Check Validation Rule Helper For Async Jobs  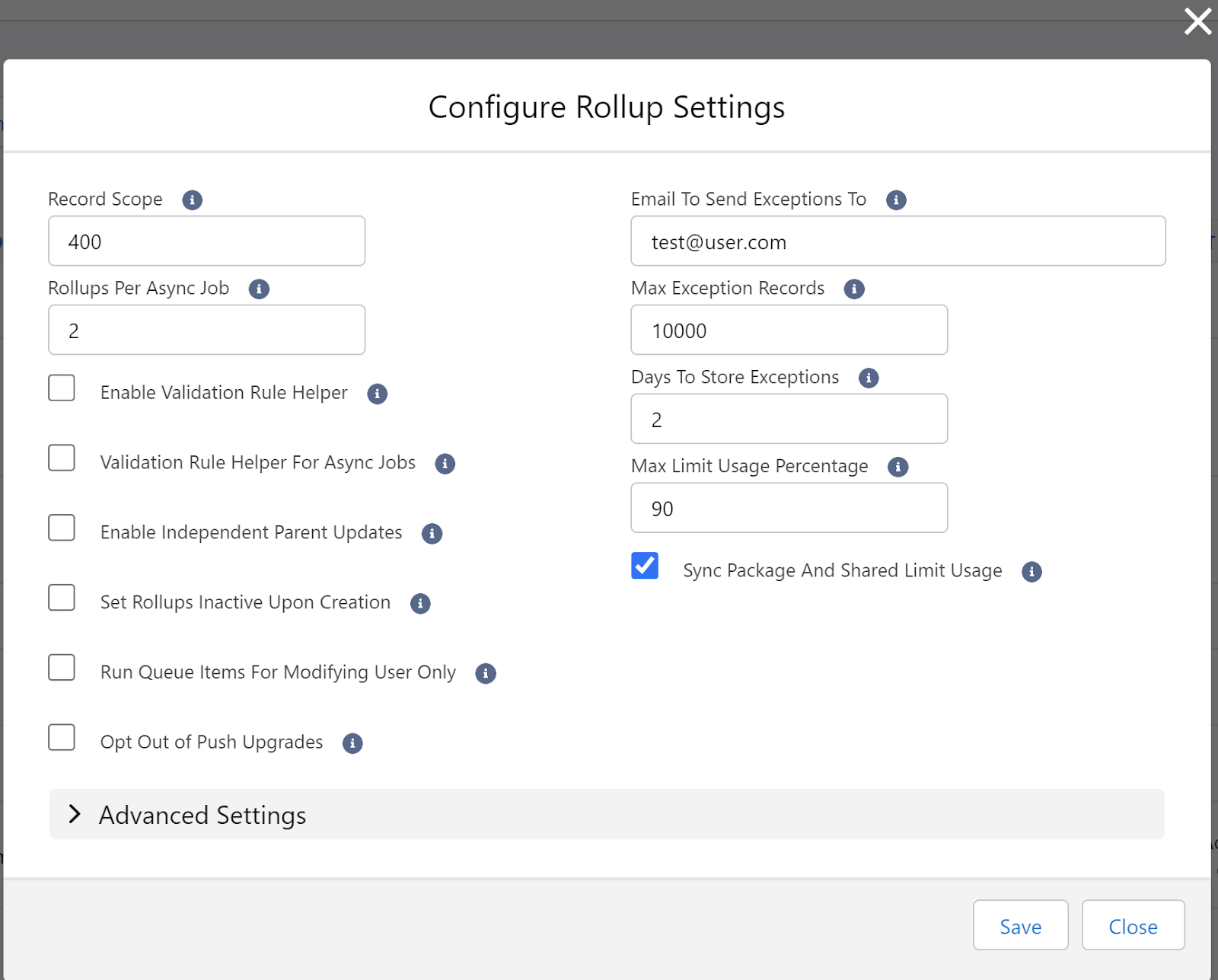coord(62,458)
